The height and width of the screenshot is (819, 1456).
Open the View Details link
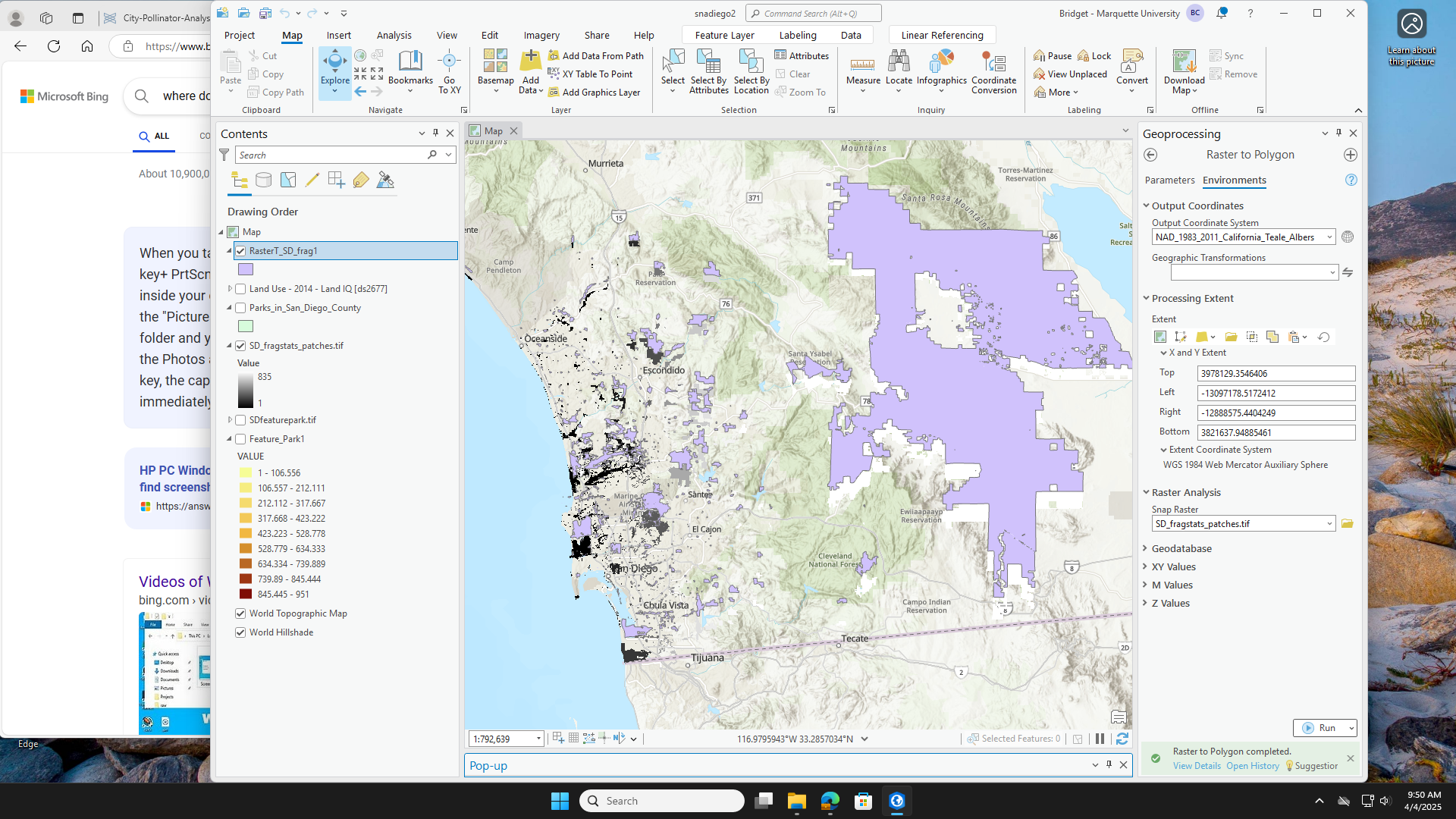1197,766
